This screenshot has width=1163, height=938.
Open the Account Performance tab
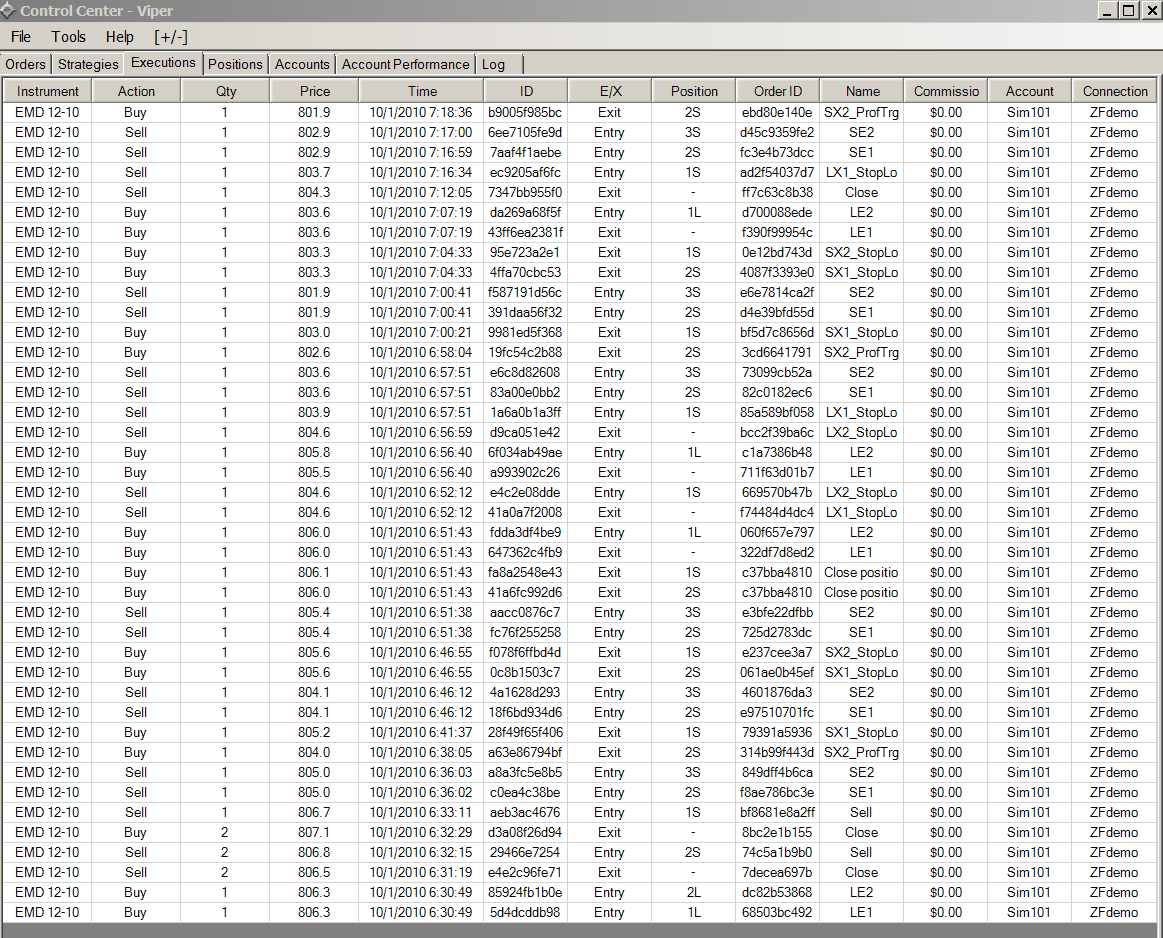(406, 65)
